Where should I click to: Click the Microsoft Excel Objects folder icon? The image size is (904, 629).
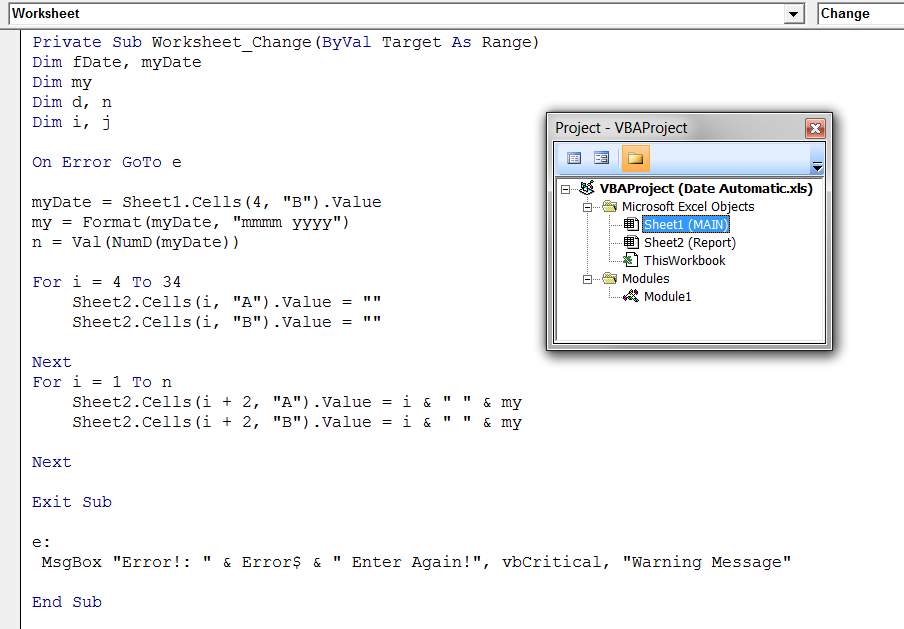(609, 205)
